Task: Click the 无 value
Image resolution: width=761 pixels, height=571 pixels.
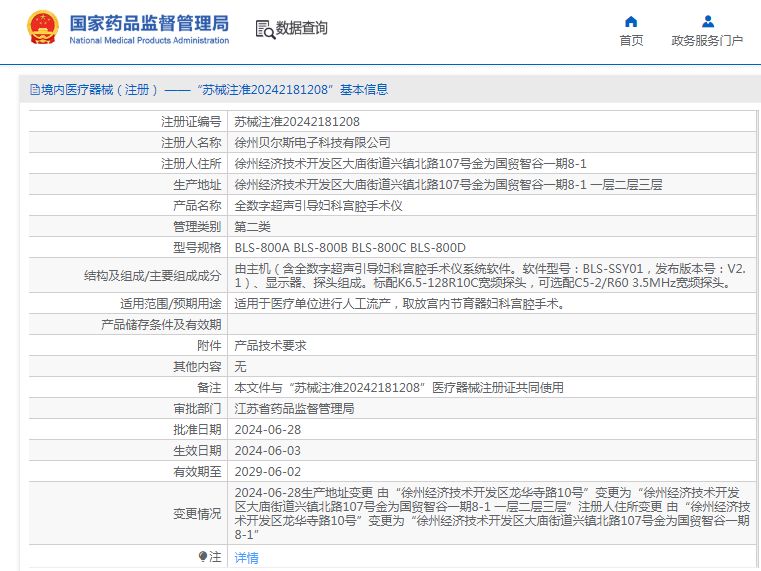Action: point(240,367)
